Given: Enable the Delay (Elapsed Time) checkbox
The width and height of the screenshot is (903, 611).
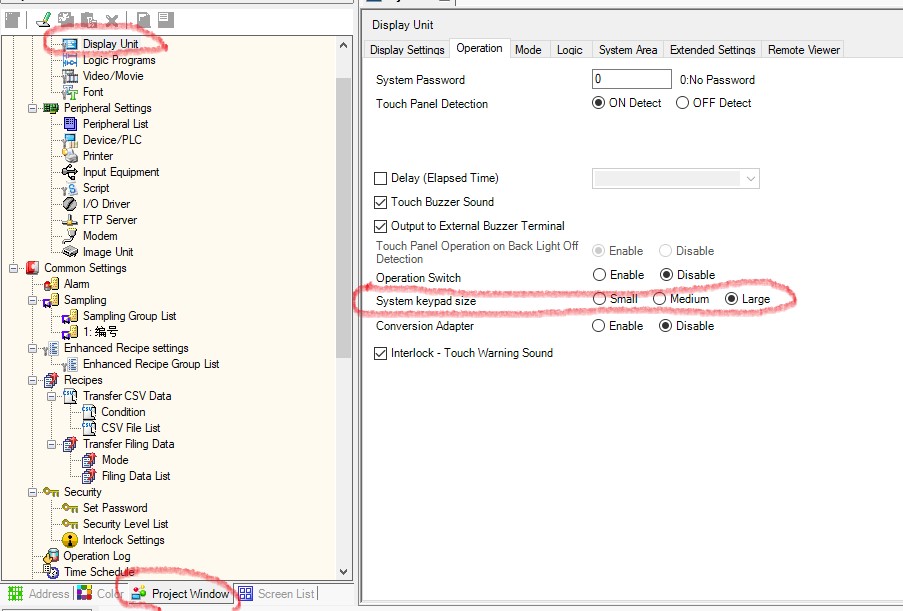Looking at the screenshot, I should click(x=380, y=179).
